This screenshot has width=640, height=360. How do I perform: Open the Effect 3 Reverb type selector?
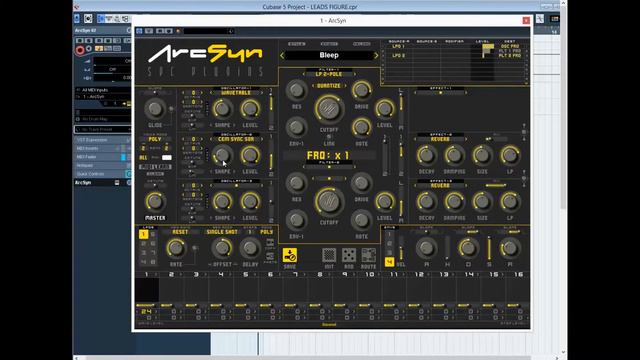click(440, 186)
